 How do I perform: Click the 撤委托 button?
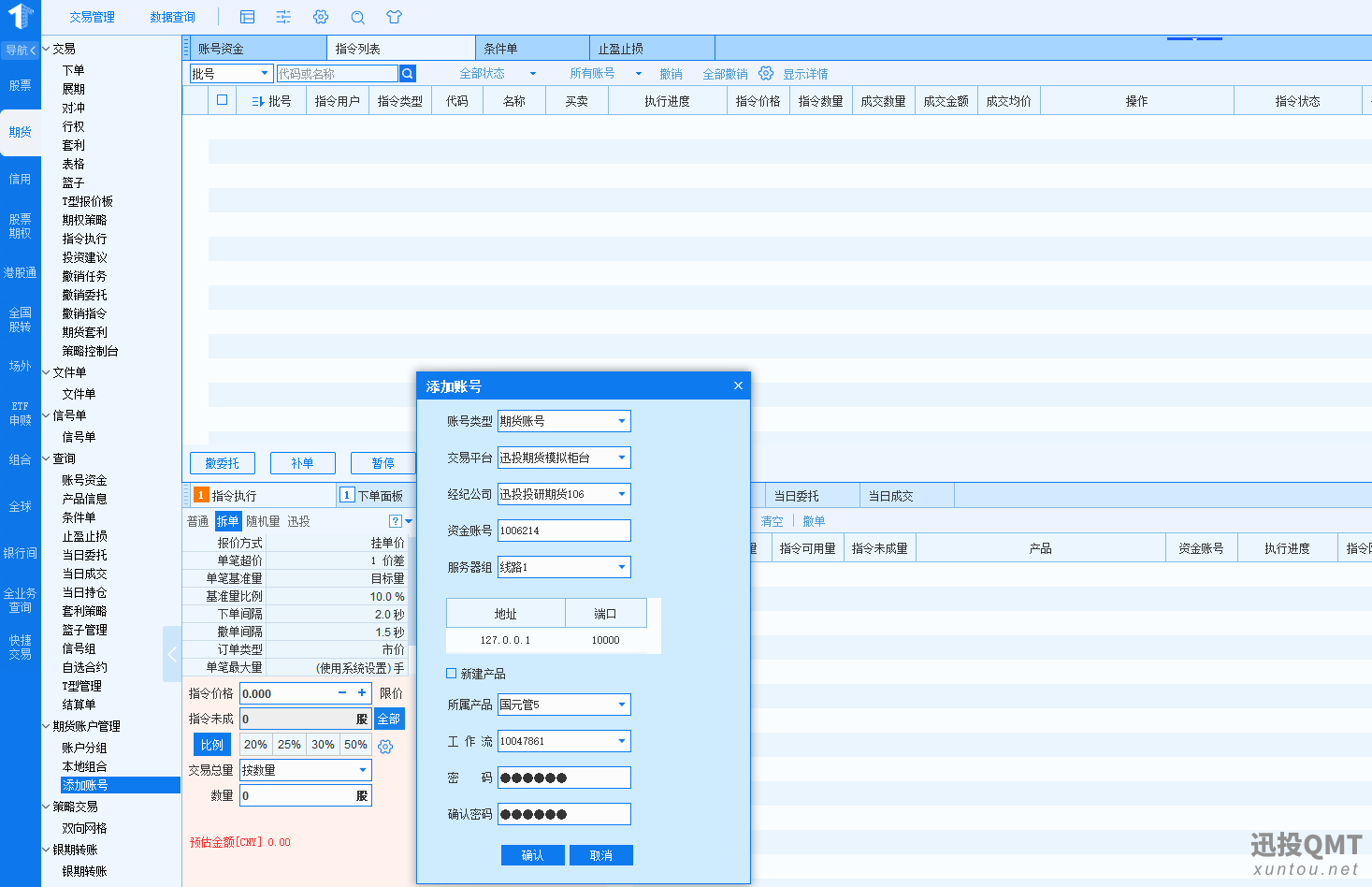tap(223, 463)
